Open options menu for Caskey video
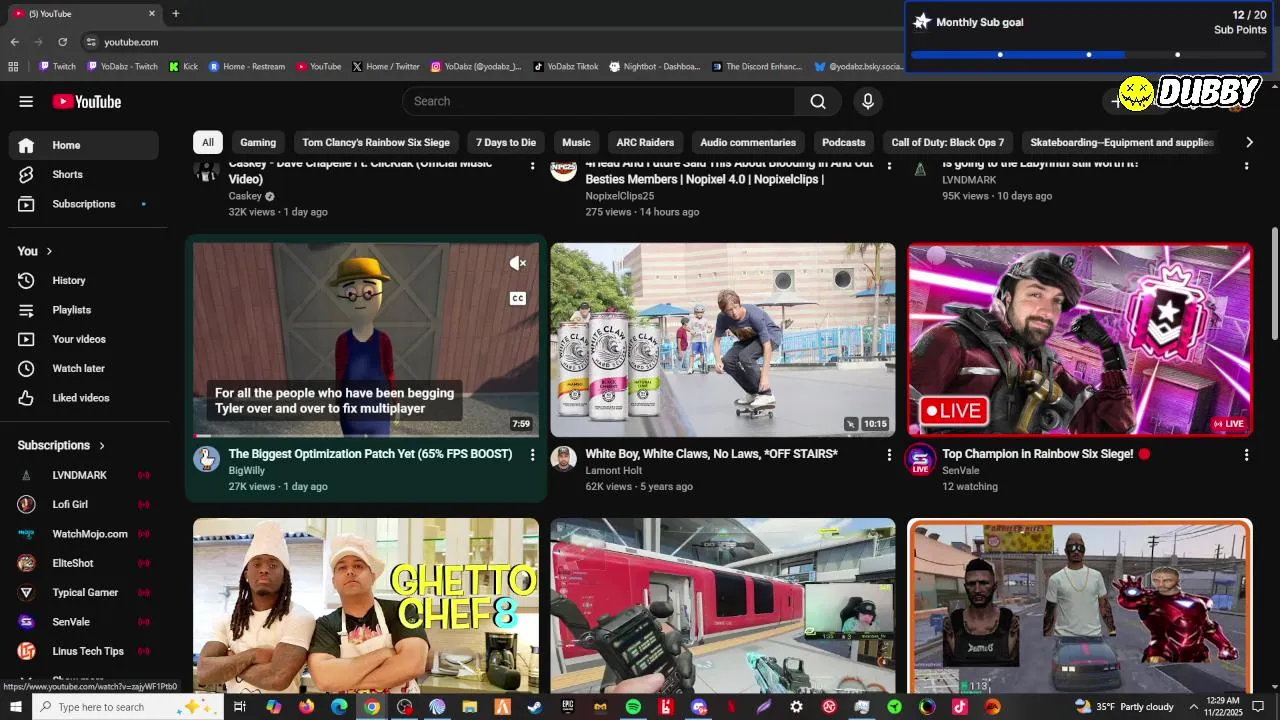This screenshot has height=720, width=1280. (532, 166)
